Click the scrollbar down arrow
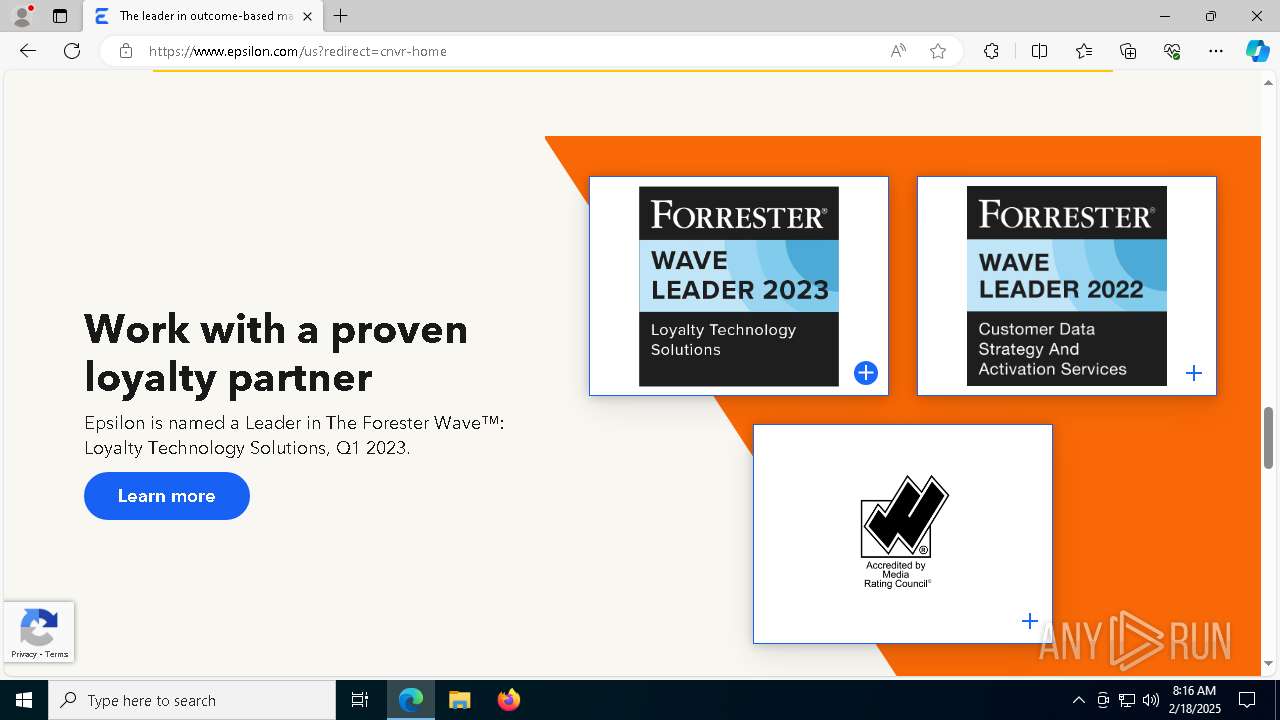Screen dimensions: 1280x720 1269,664
